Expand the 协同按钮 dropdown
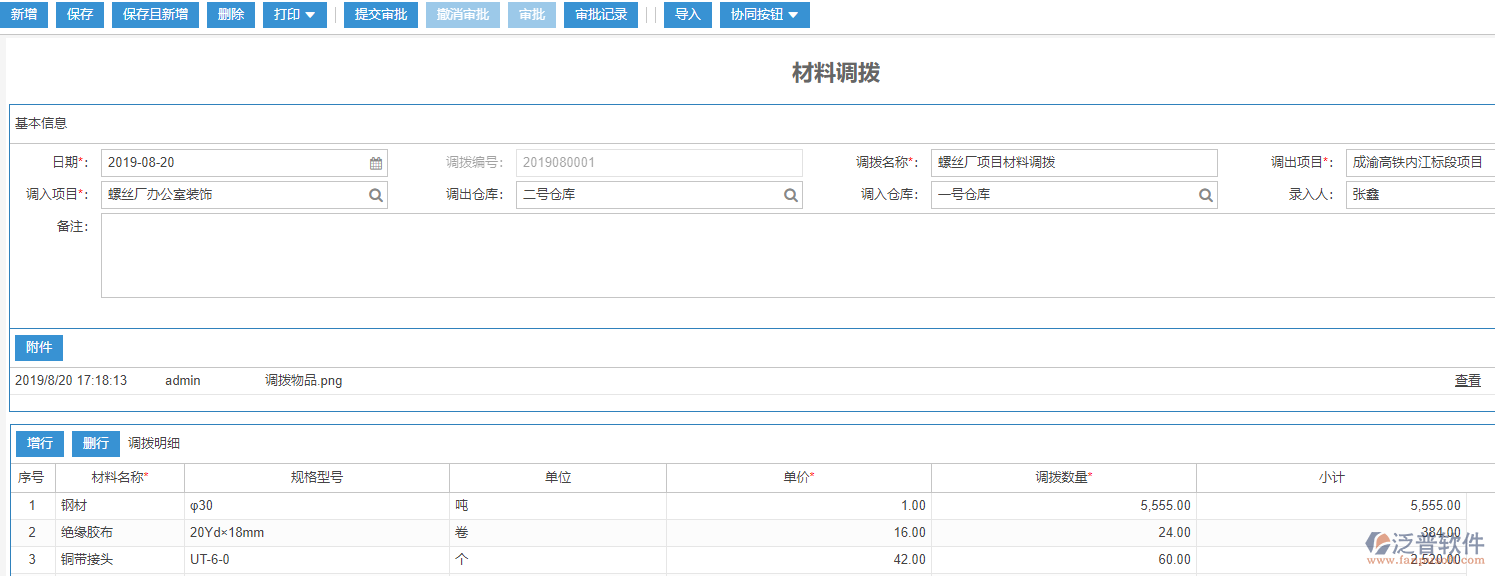Screen dimensions: 1495x576 (x=764, y=14)
